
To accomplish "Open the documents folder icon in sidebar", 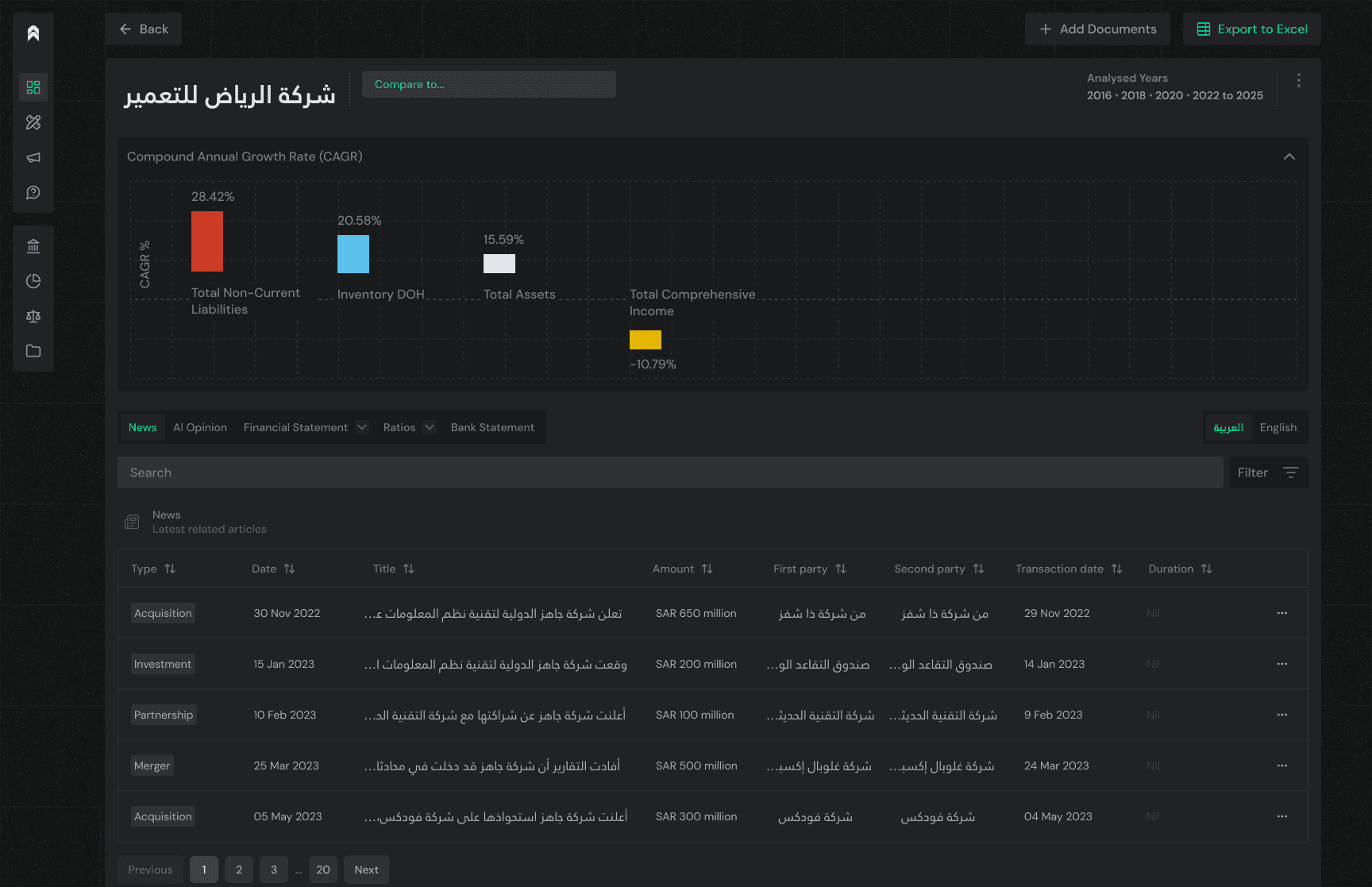I will coord(33,350).
